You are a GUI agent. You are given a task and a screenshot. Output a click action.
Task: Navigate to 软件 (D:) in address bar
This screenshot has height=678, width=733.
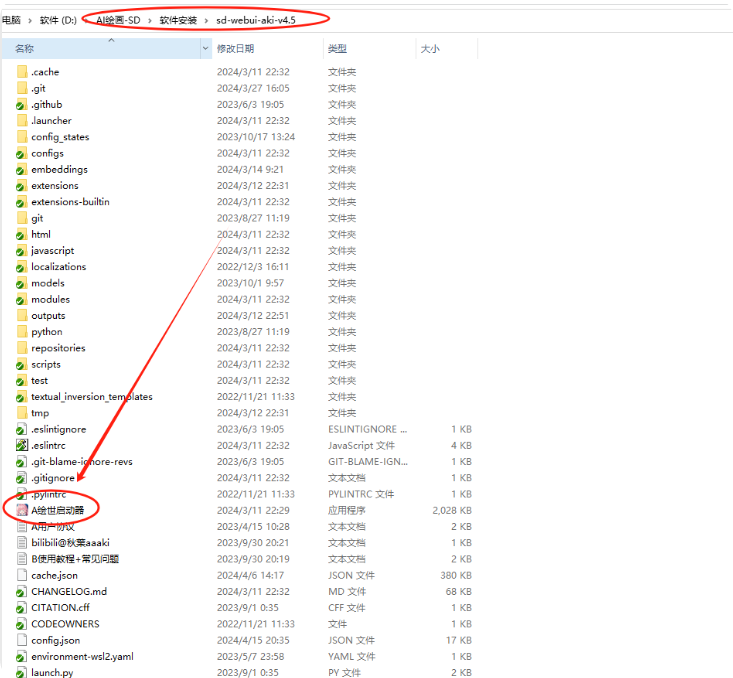58,20
